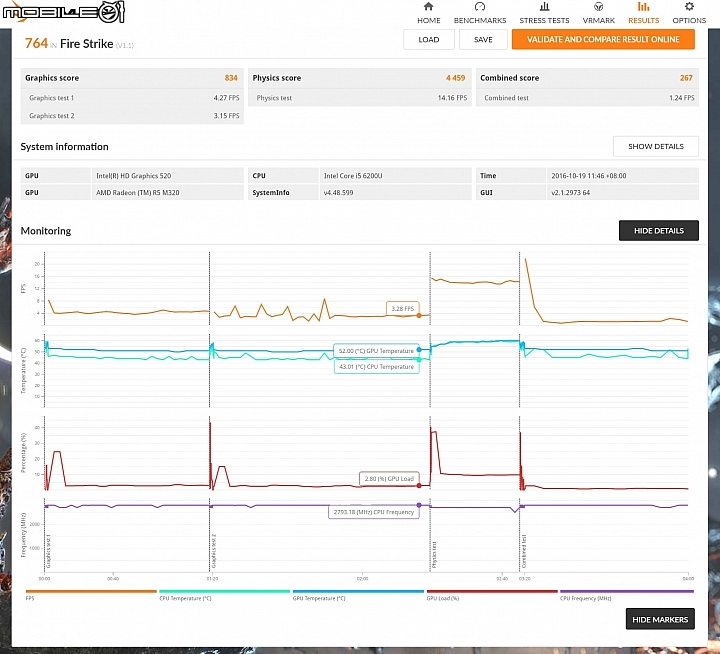The width and height of the screenshot is (720, 654).
Task: Click the 3.28 FPS tooltip
Action: pyautogui.click(x=402, y=309)
